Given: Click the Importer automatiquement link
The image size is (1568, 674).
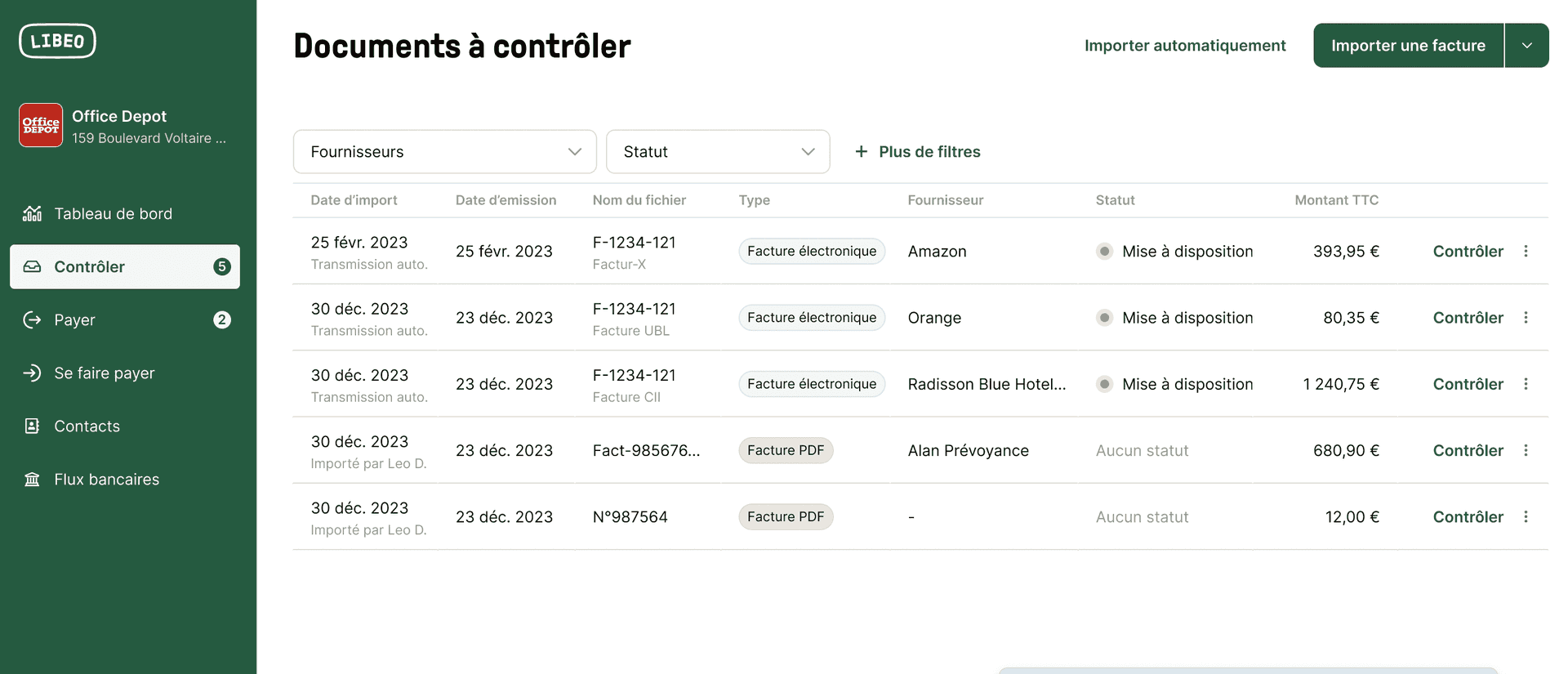Looking at the screenshot, I should tap(1185, 45).
